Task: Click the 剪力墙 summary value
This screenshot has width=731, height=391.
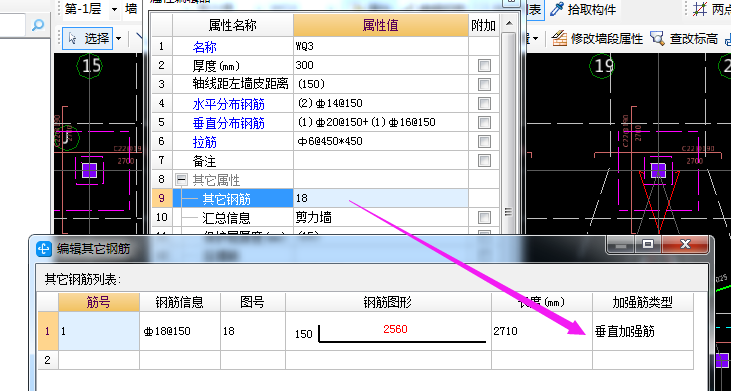Action: (x=380, y=218)
